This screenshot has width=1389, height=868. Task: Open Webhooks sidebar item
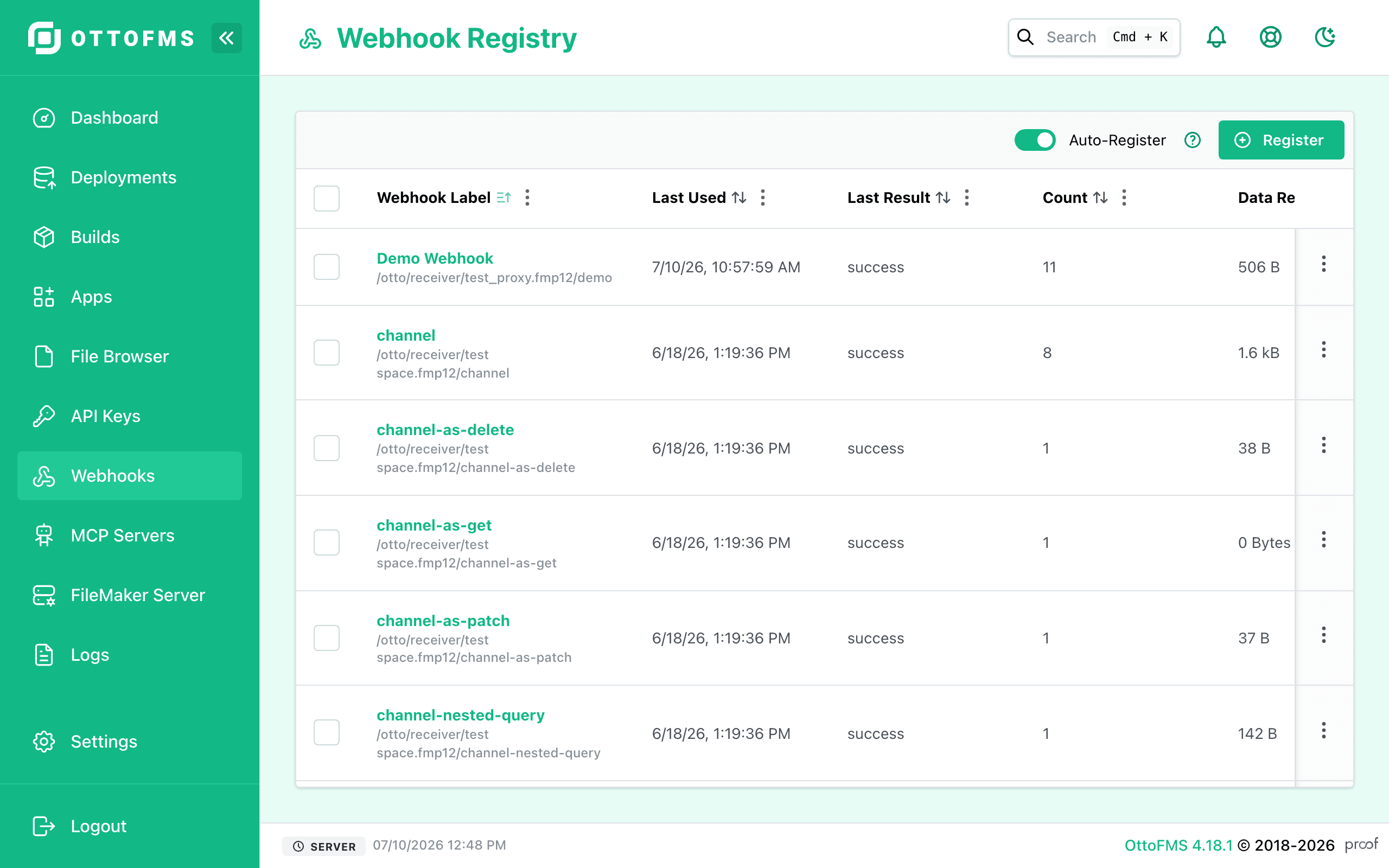(130, 476)
